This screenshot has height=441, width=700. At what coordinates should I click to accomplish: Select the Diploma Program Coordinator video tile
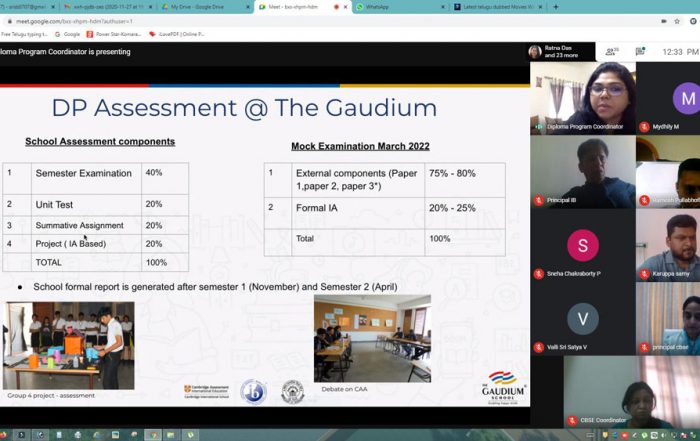pos(583,98)
